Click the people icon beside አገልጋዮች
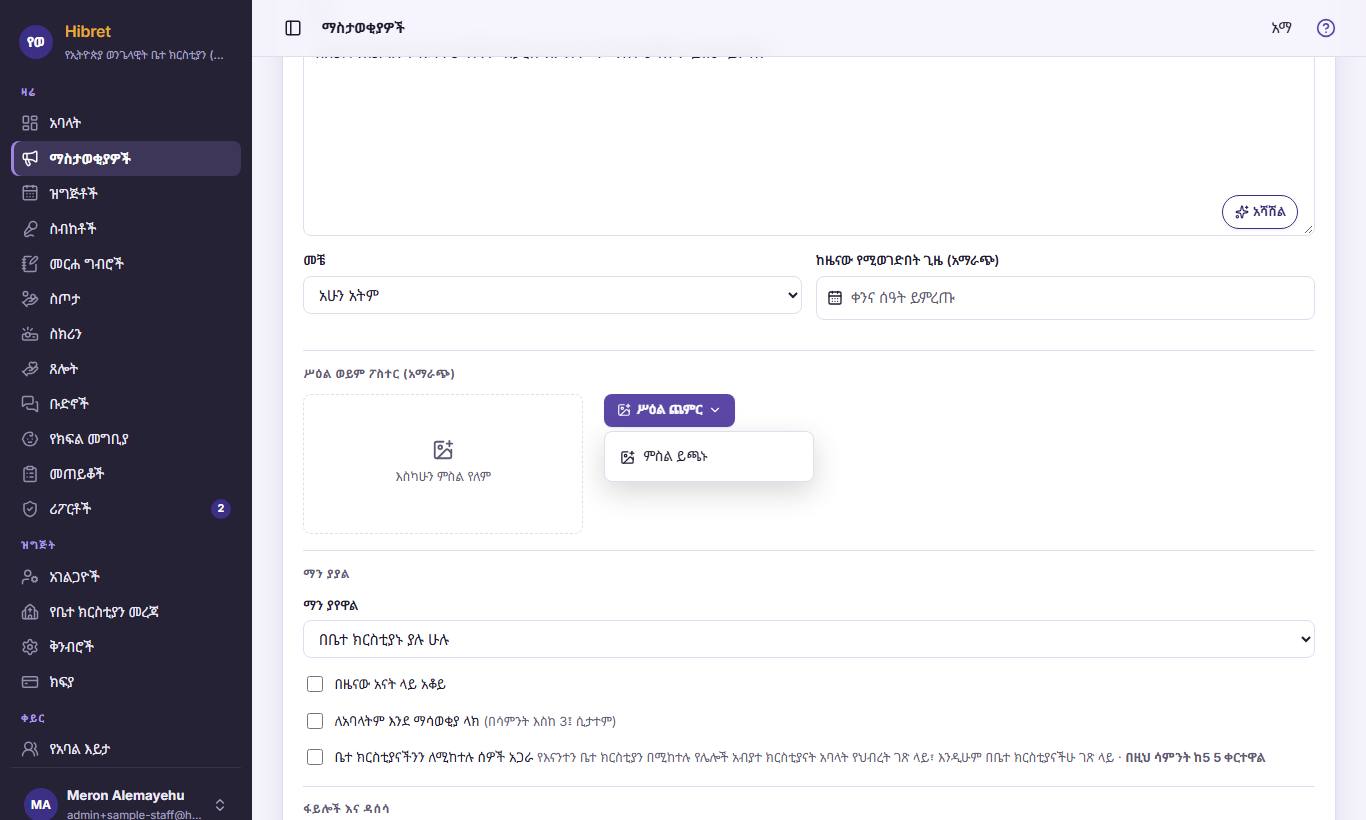1366x820 pixels. coord(30,577)
